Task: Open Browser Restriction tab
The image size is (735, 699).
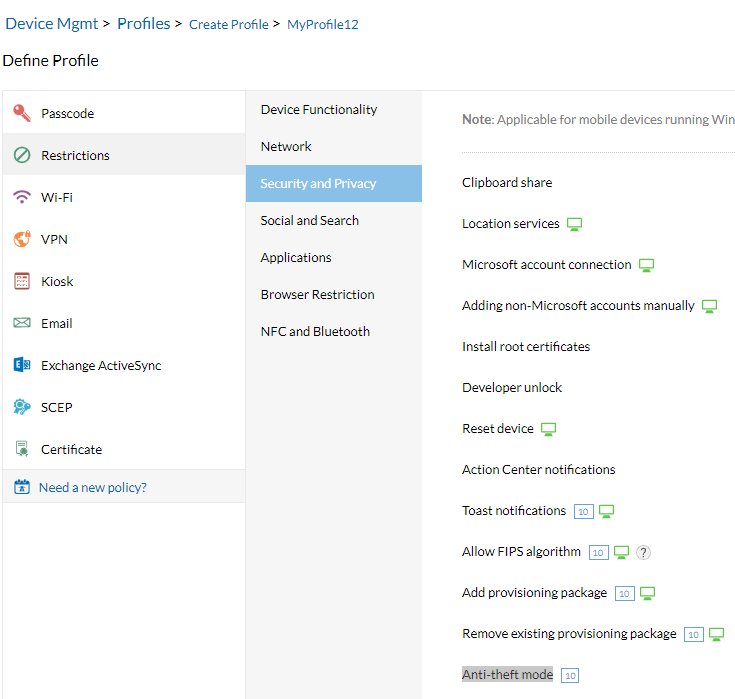Action: pyautogui.click(x=317, y=294)
